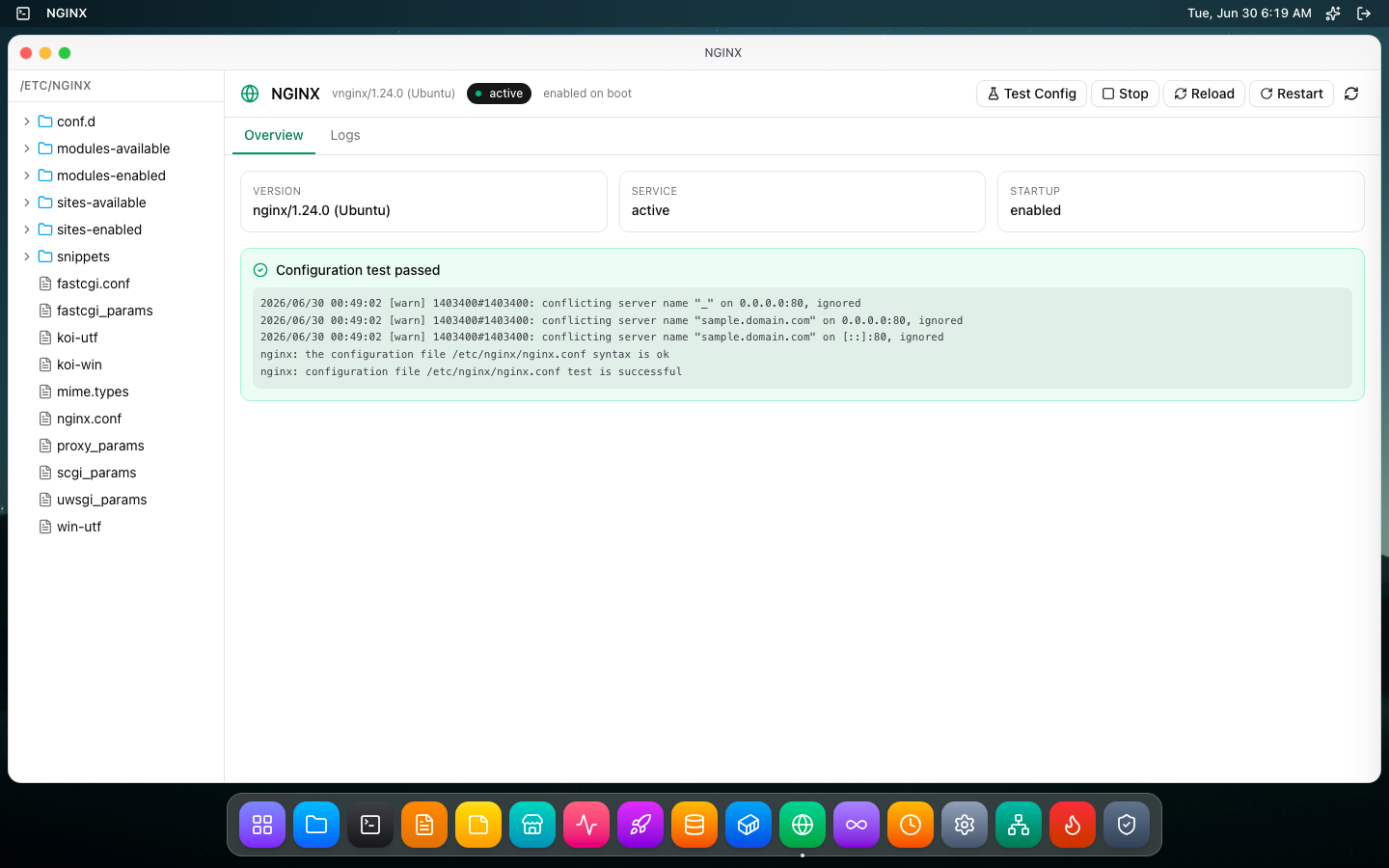Click the NGINX globe icon in header
The width and height of the screenshot is (1389, 868).
coord(250,94)
